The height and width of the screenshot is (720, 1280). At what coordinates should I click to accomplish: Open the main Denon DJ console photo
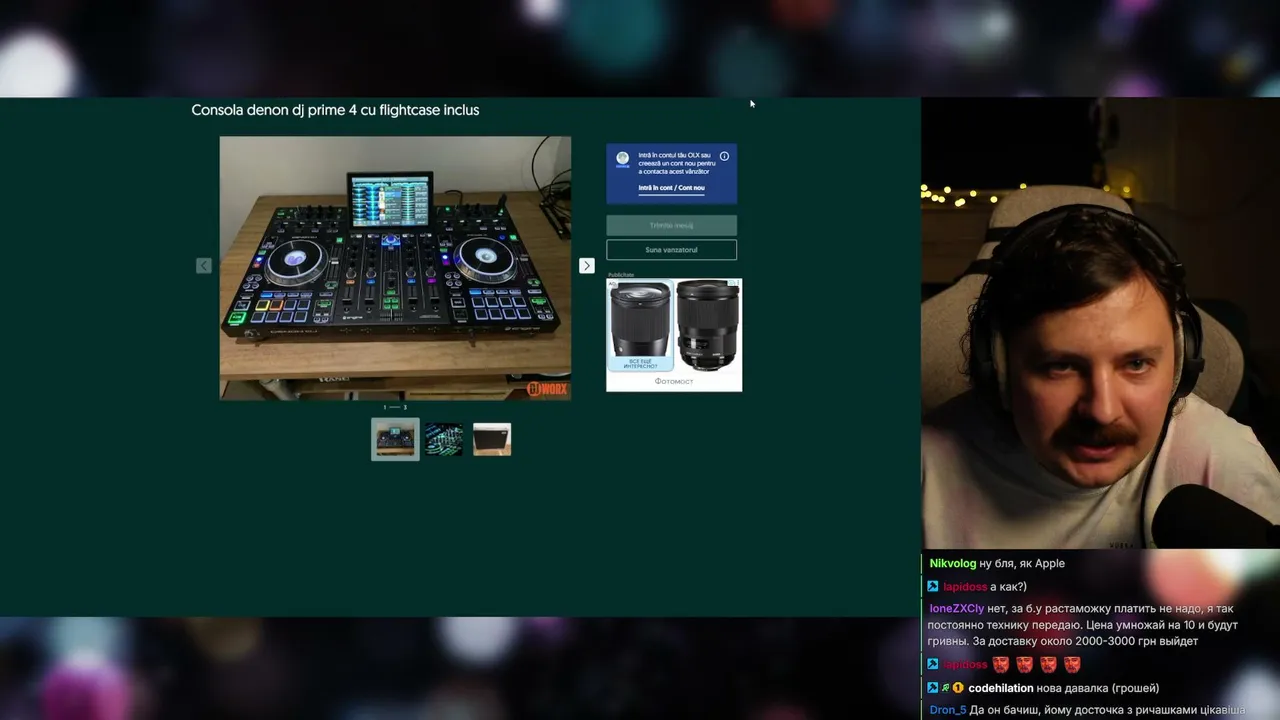[x=395, y=268]
